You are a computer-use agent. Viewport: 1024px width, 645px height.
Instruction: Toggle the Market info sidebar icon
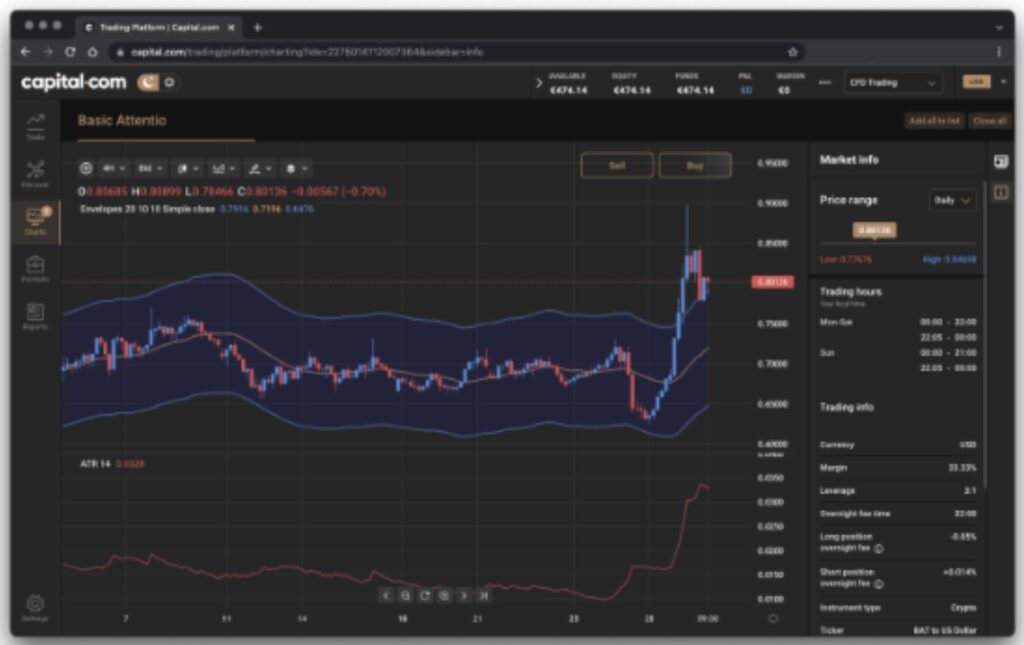(1001, 192)
